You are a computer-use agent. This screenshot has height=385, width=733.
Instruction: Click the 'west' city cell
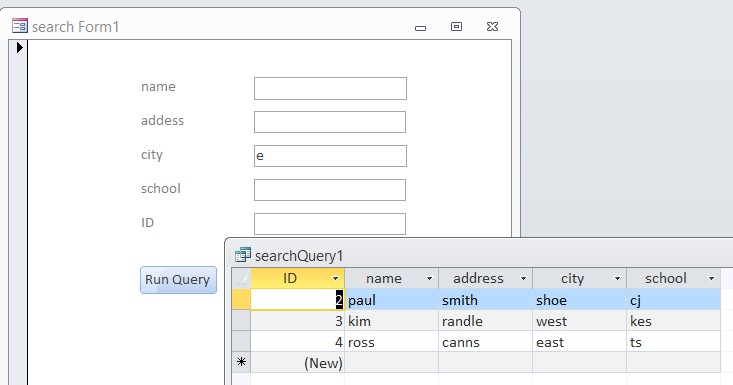click(580, 321)
